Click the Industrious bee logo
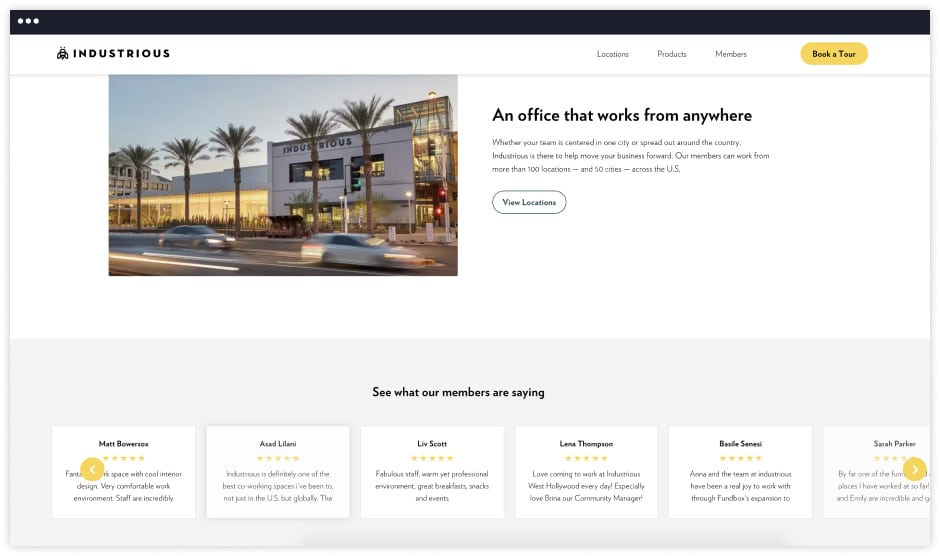The width and height of the screenshot is (940, 556). (x=62, y=53)
